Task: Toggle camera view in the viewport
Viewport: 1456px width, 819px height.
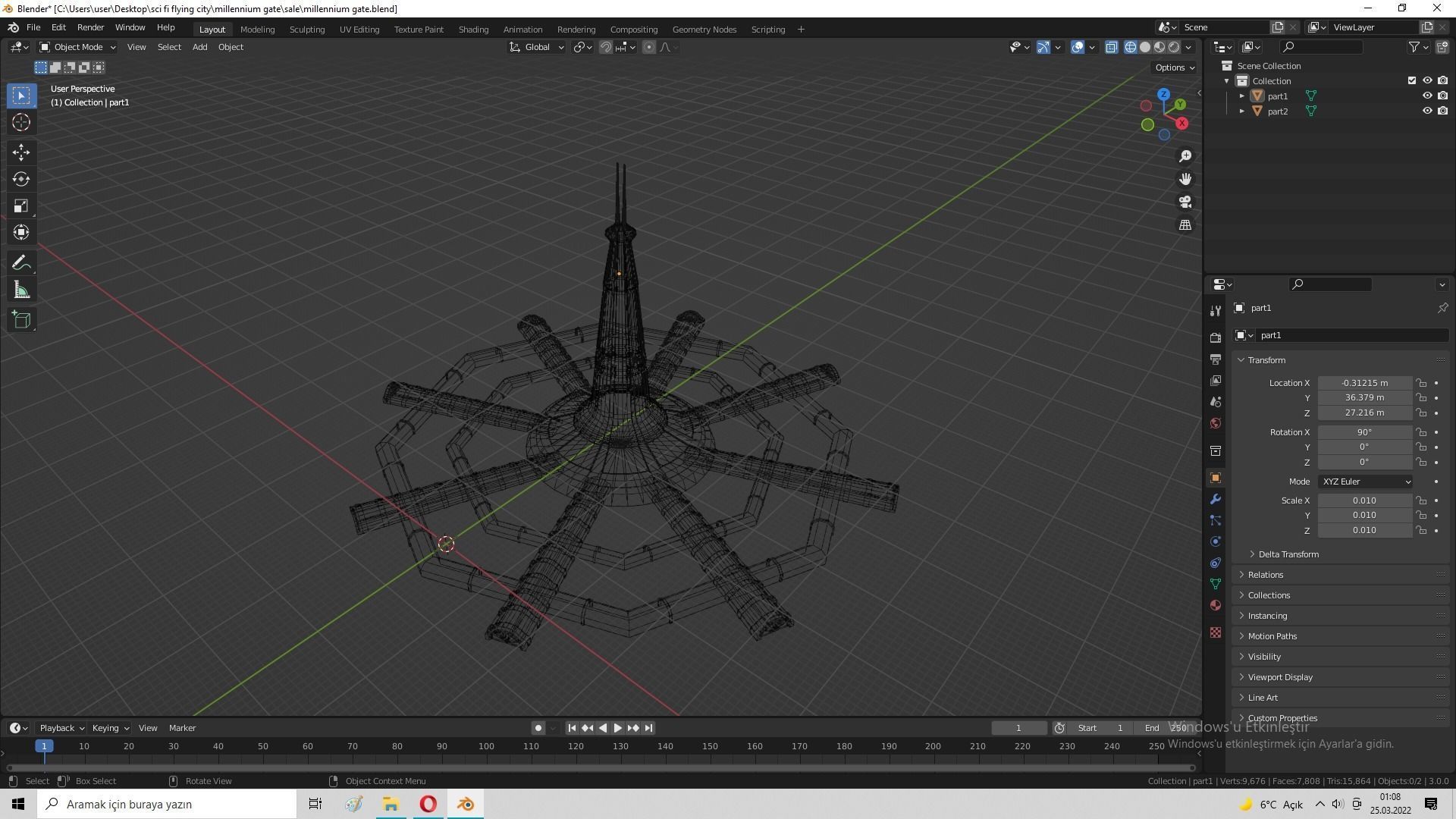Action: coord(1185,202)
